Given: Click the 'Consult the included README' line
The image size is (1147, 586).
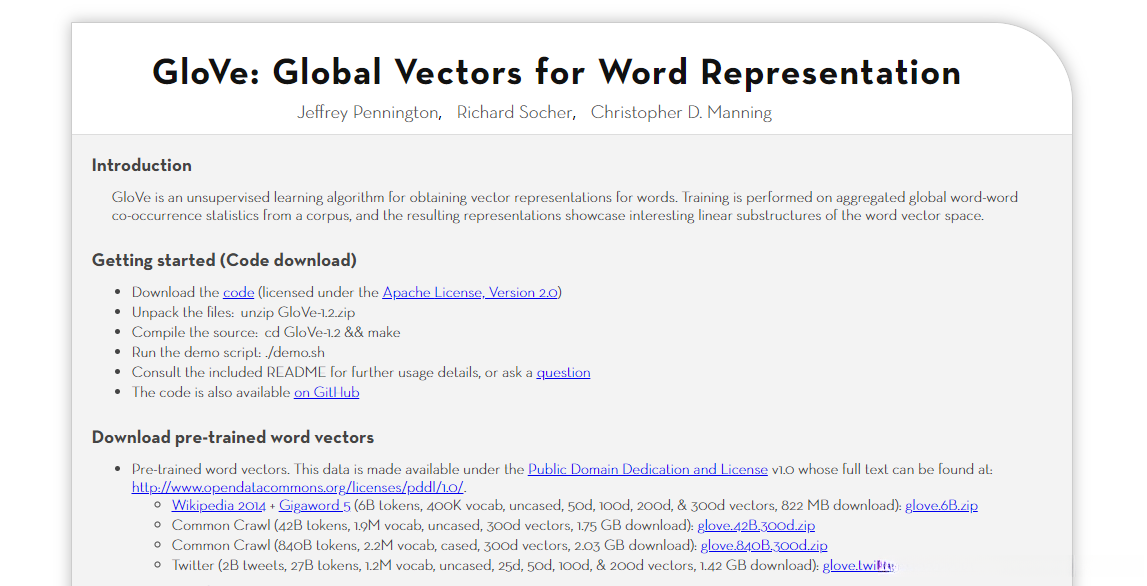Looking at the screenshot, I should pos(361,372).
